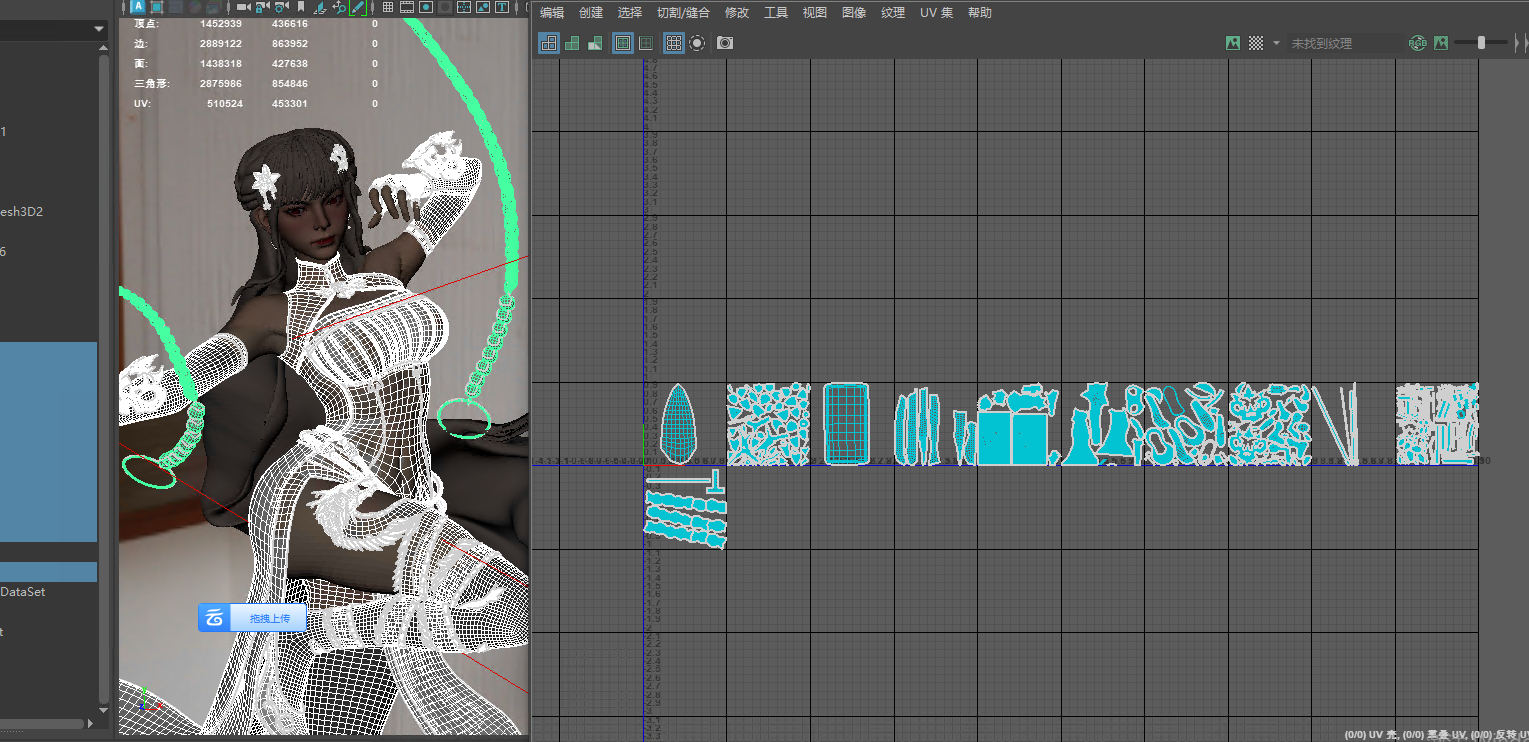Click the 拖拽上传 upload button
The height and width of the screenshot is (742, 1529).
(270, 619)
